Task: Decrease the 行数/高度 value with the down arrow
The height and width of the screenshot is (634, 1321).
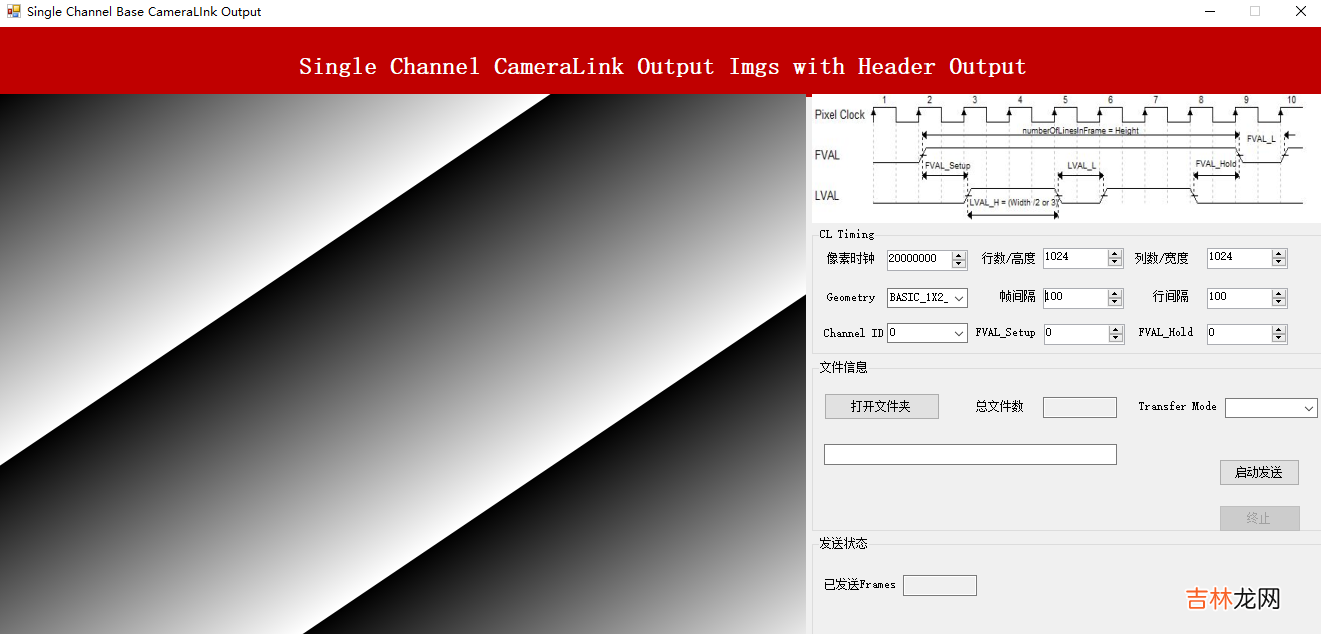Action: click(x=1115, y=263)
